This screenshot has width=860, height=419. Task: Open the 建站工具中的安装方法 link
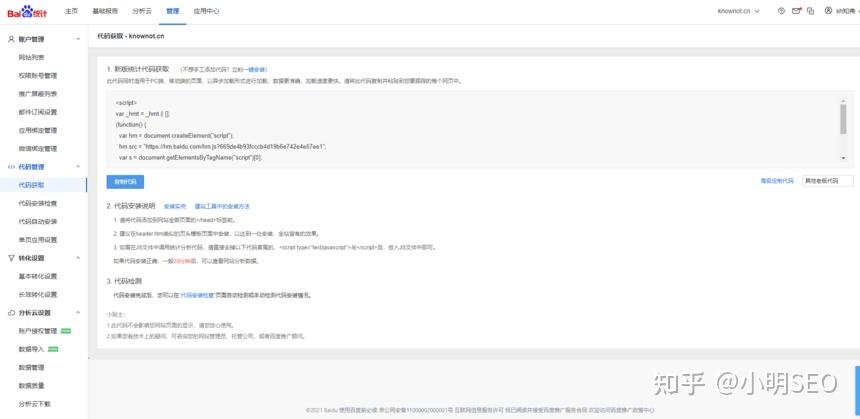click(222, 207)
